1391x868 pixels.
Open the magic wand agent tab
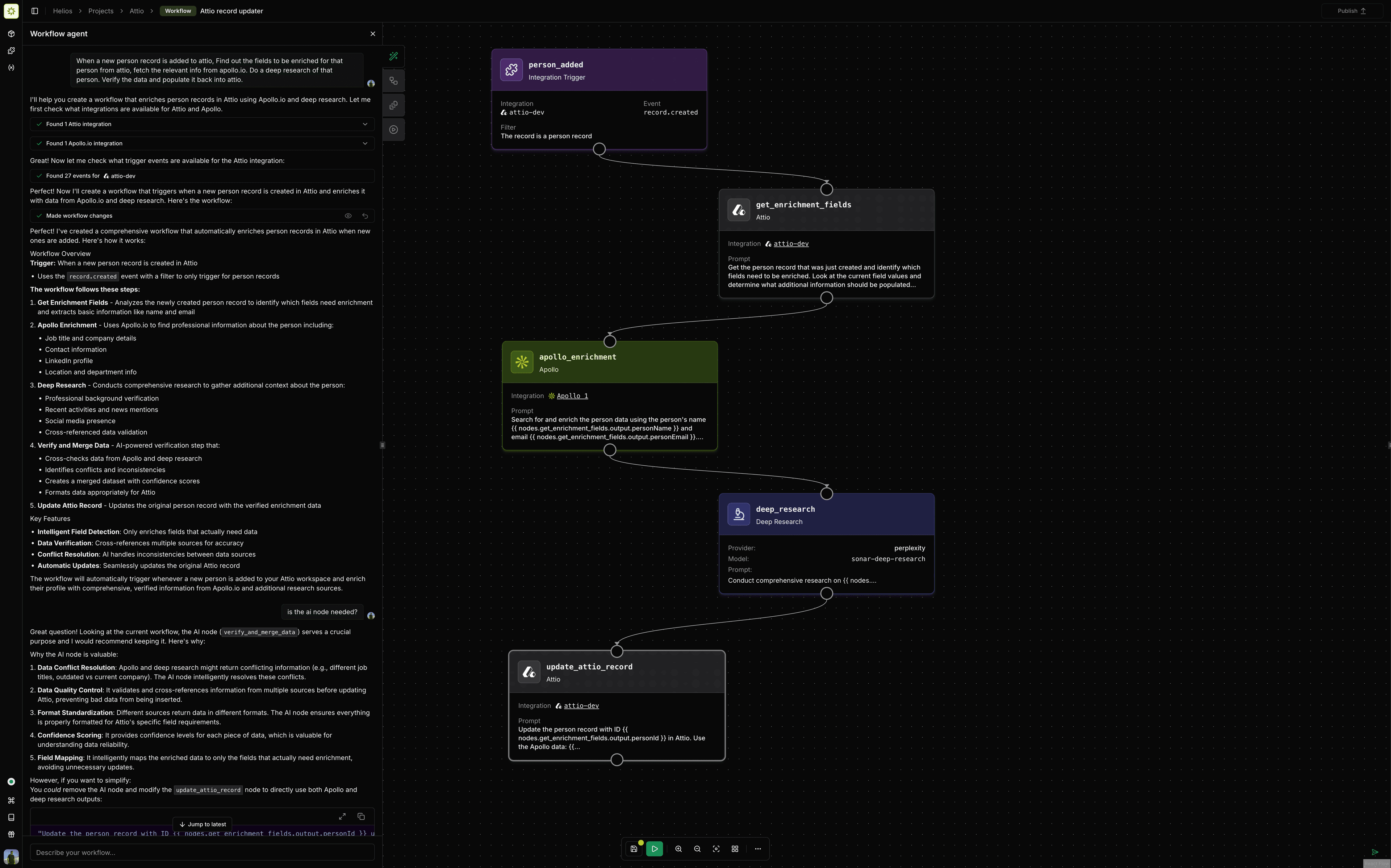point(394,56)
